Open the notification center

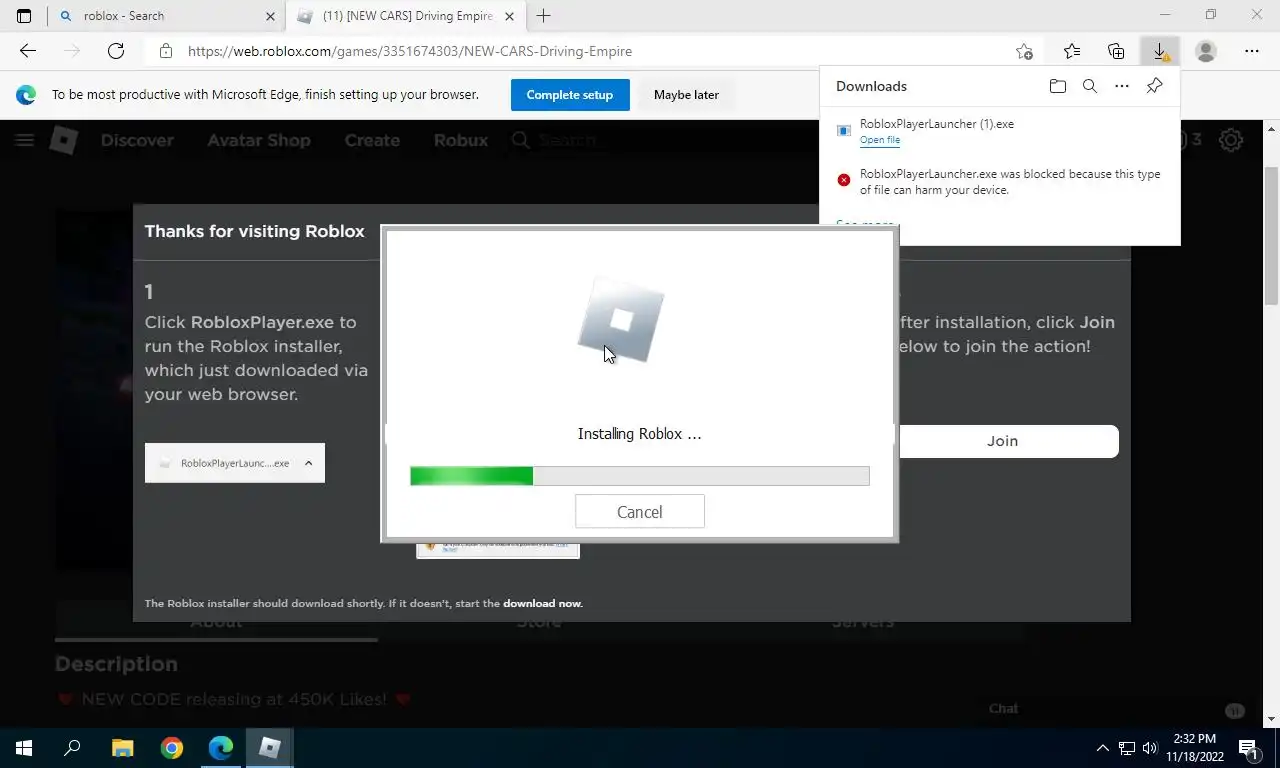coord(1248,747)
